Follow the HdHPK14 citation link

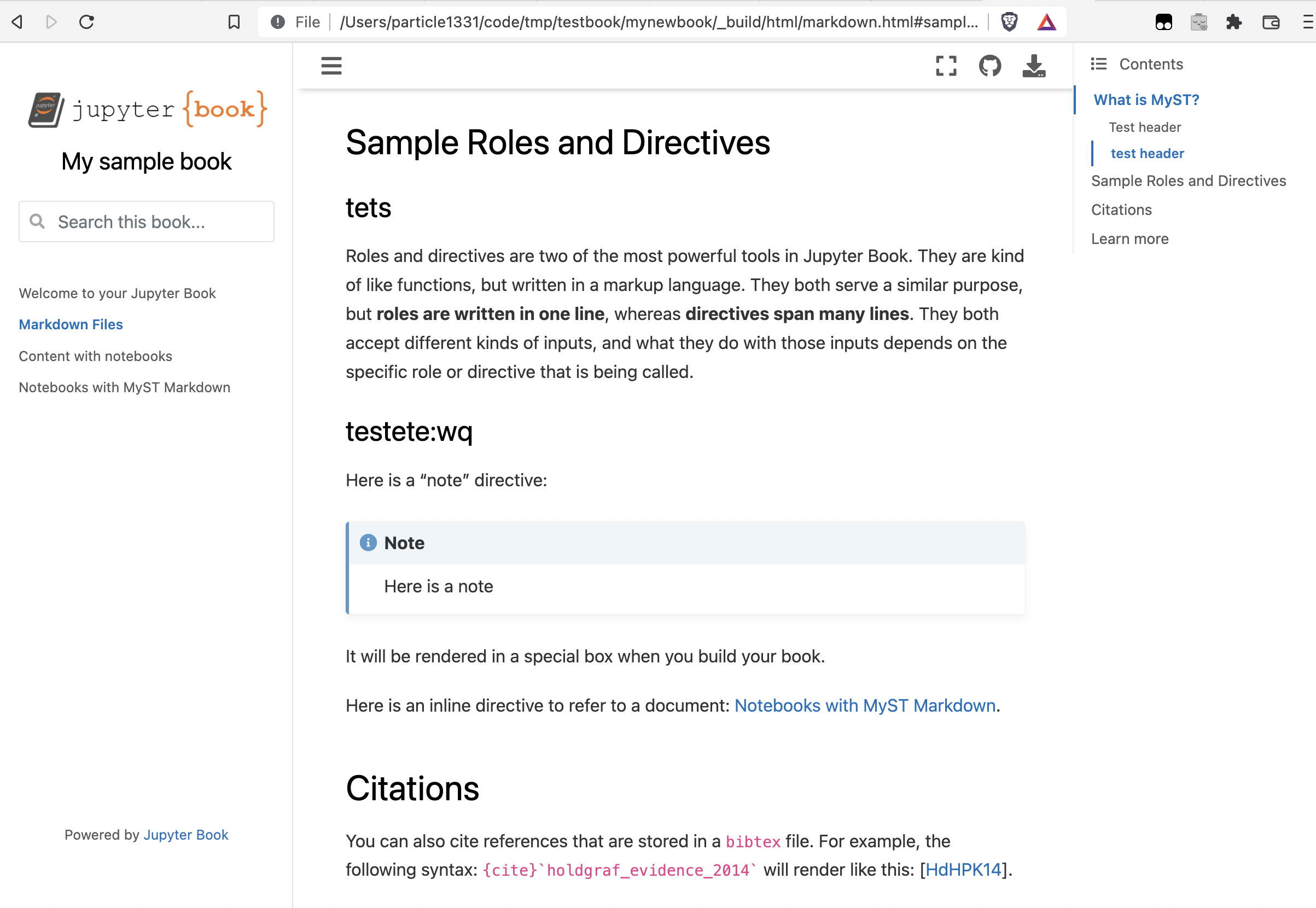[963, 869]
